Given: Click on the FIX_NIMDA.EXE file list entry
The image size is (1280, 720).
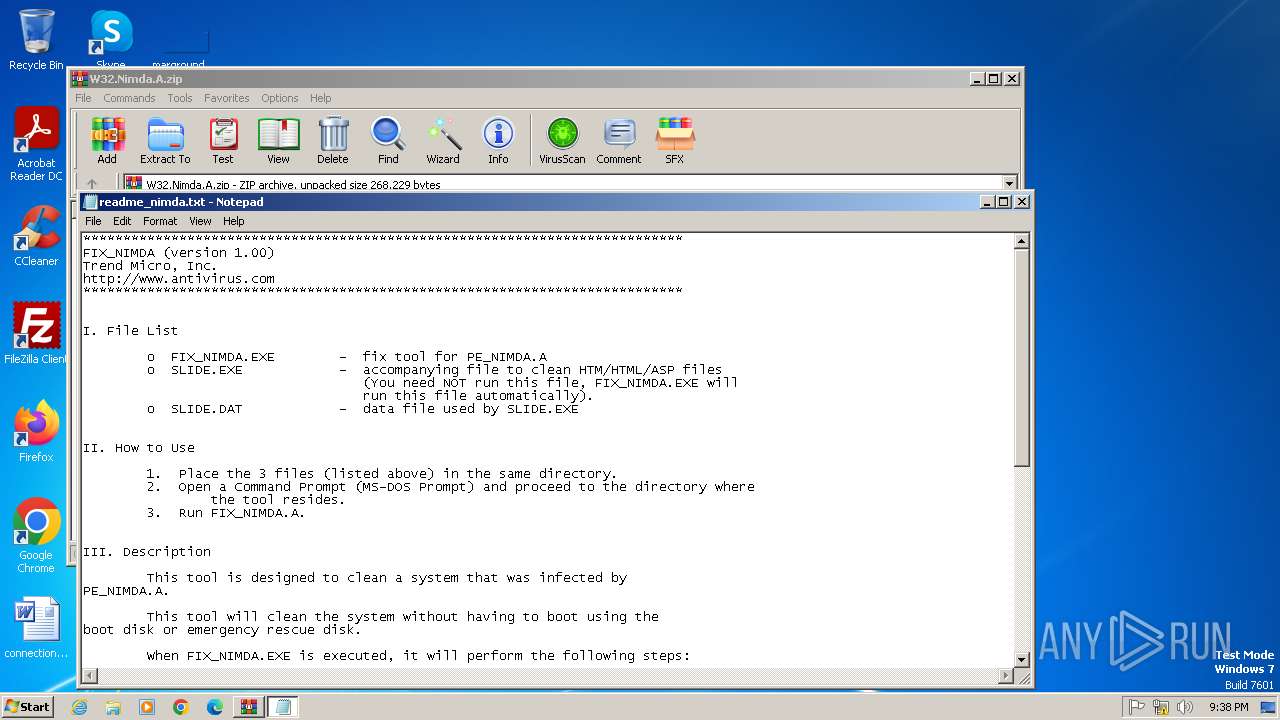Looking at the screenshot, I should coord(222,357).
